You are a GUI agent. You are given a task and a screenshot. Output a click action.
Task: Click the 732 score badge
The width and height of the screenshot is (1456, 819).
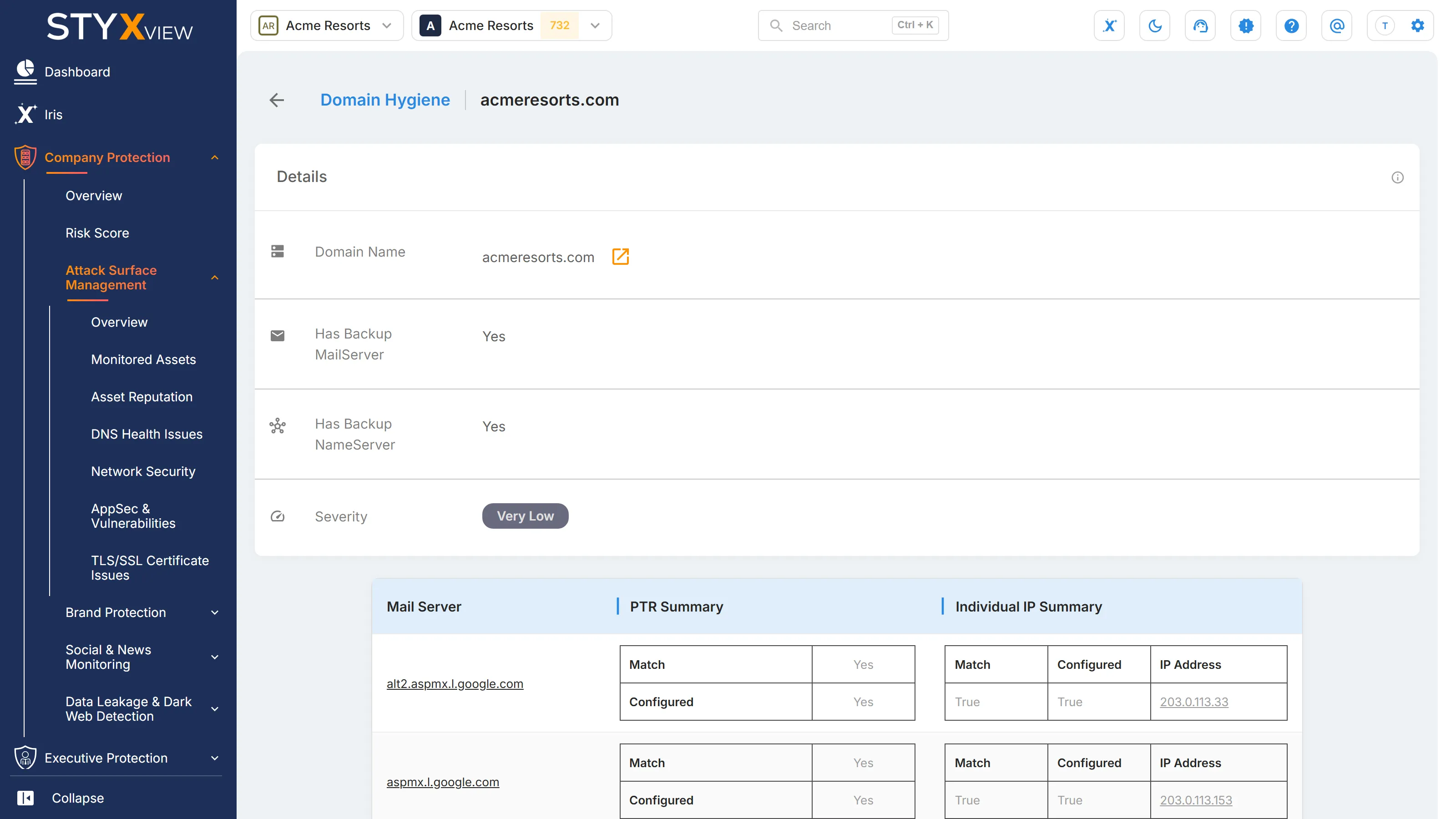560,25
